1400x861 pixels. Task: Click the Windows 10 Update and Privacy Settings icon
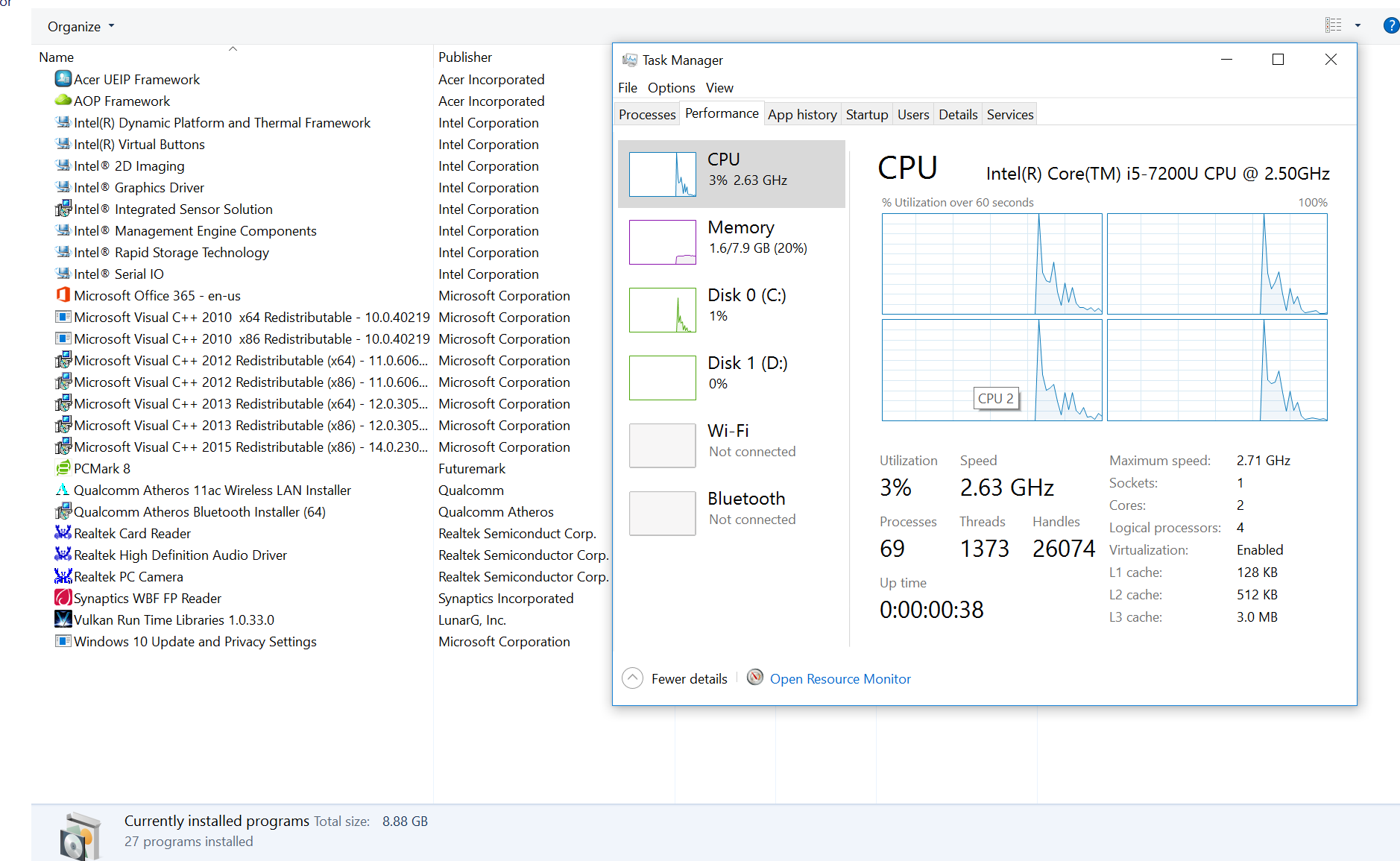pos(63,641)
